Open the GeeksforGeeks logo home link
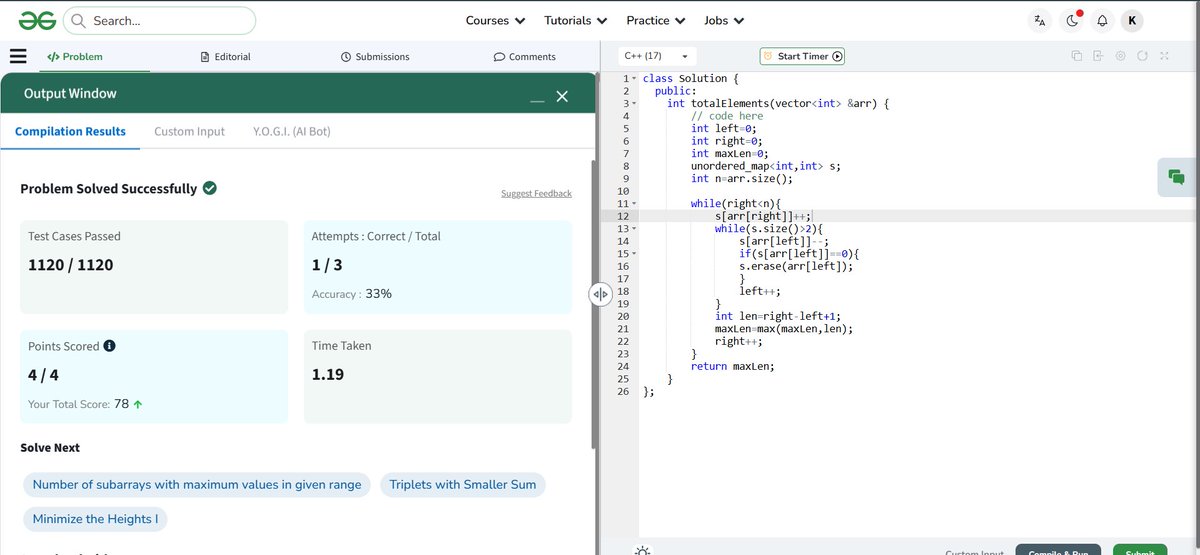The image size is (1200, 555). click(x=35, y=20)
